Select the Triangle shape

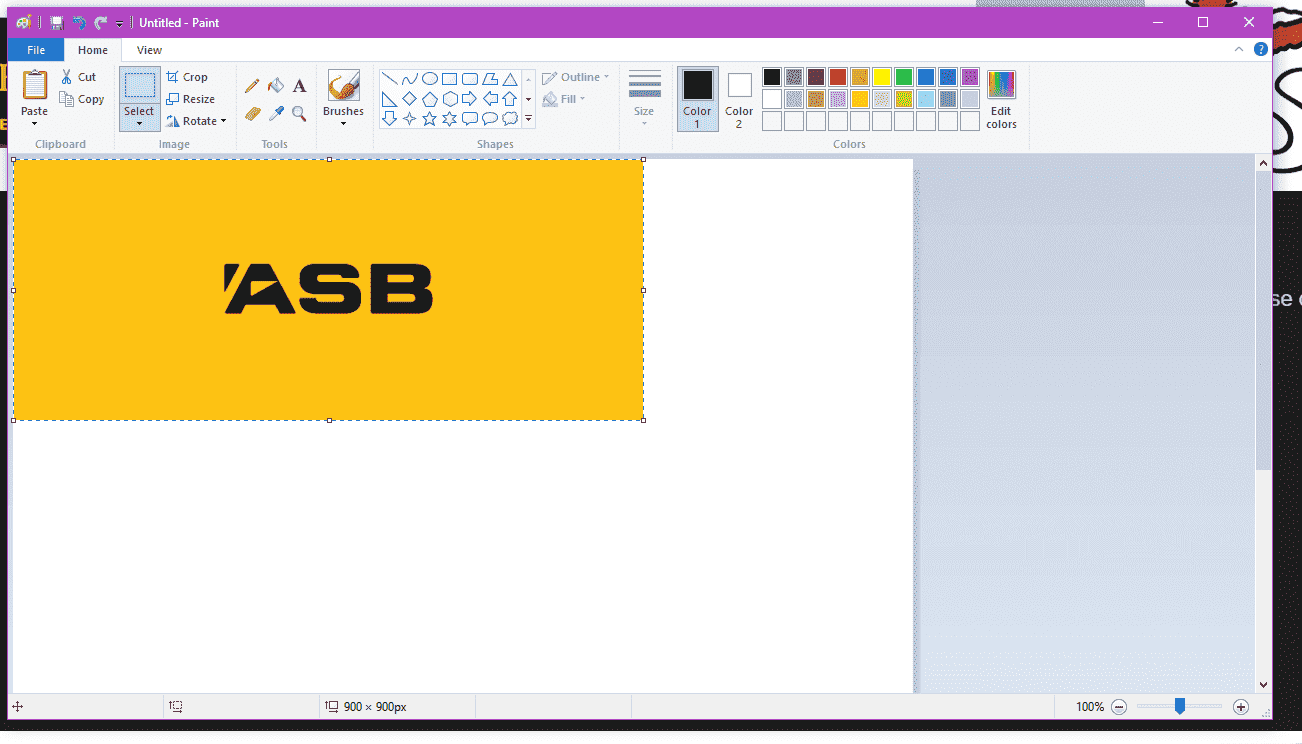click(x=510, y=79)
